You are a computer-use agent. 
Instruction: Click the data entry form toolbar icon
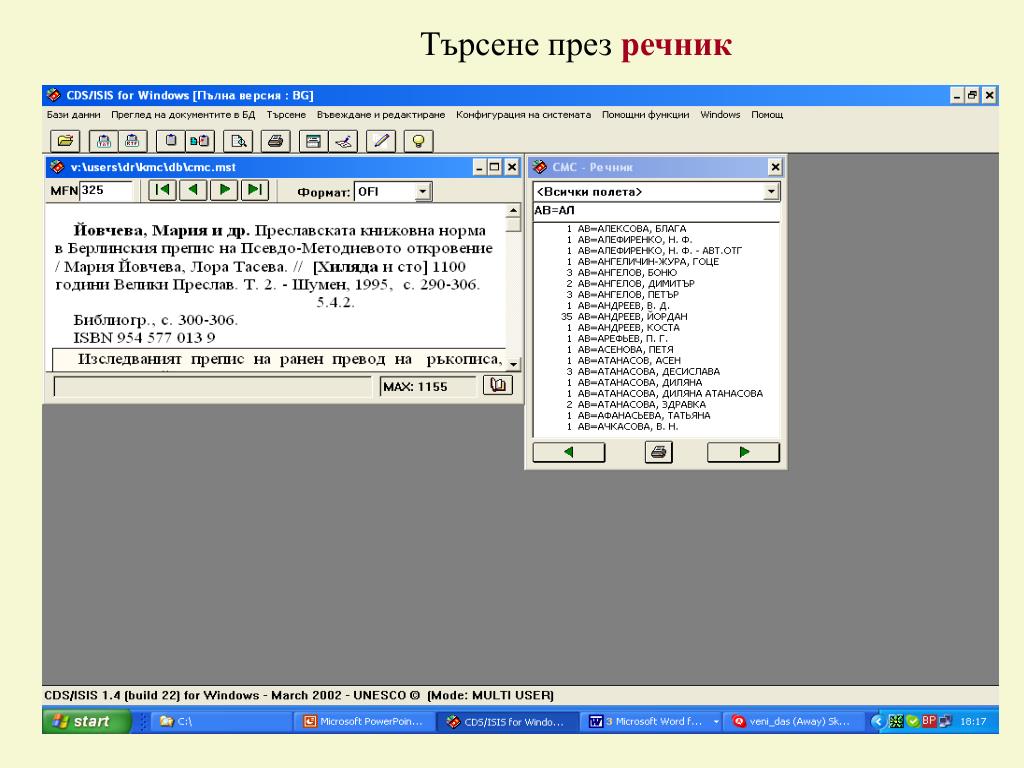(x=313, y=141)
